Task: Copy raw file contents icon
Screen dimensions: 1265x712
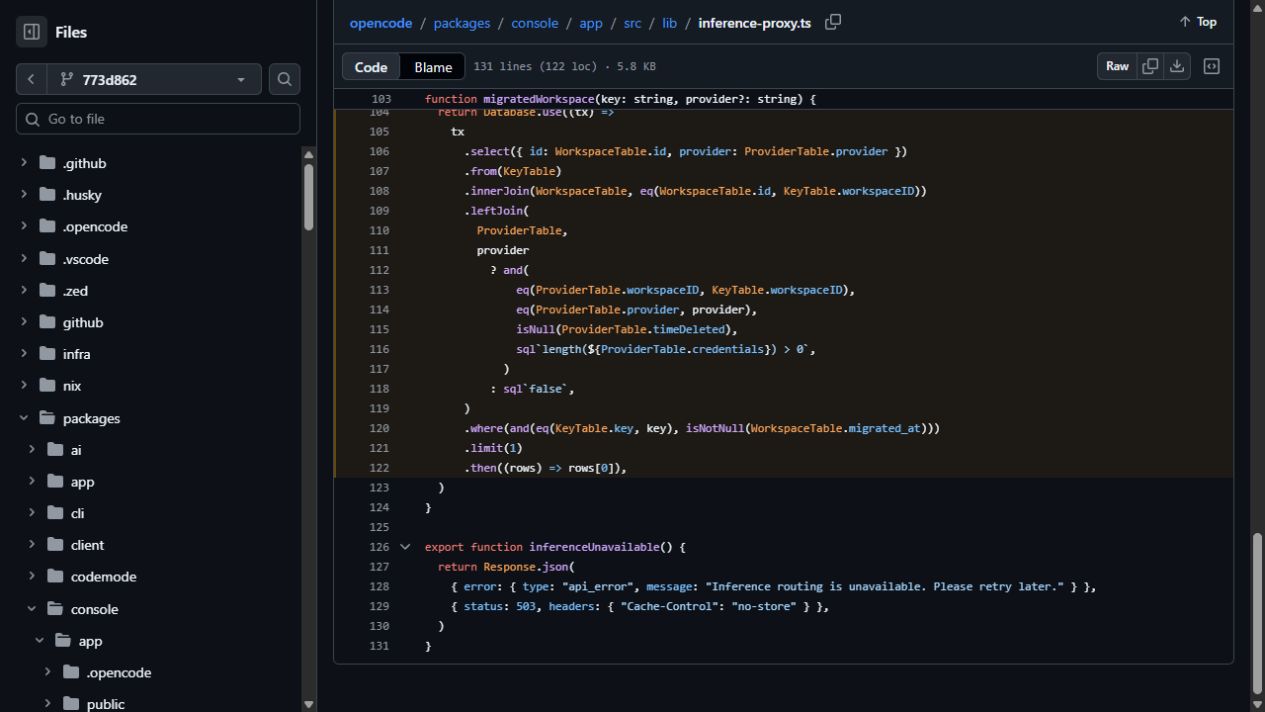Action: 1150,66
